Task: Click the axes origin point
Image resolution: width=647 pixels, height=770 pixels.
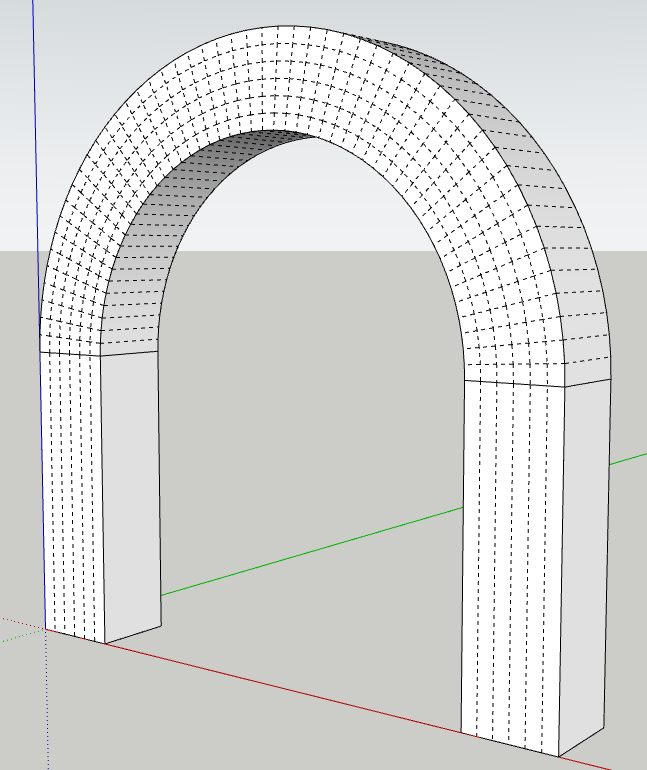Action: click(x=46, y=628)
